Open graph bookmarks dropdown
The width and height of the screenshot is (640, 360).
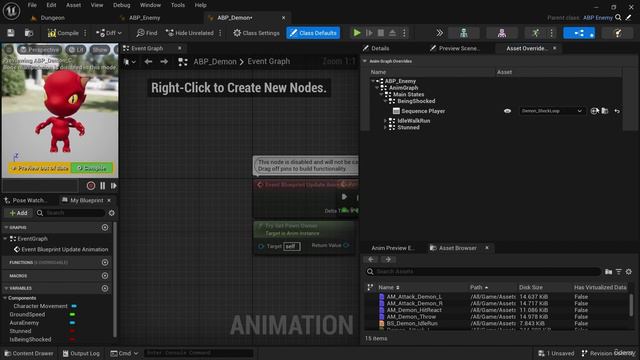[x=130, y=62]
